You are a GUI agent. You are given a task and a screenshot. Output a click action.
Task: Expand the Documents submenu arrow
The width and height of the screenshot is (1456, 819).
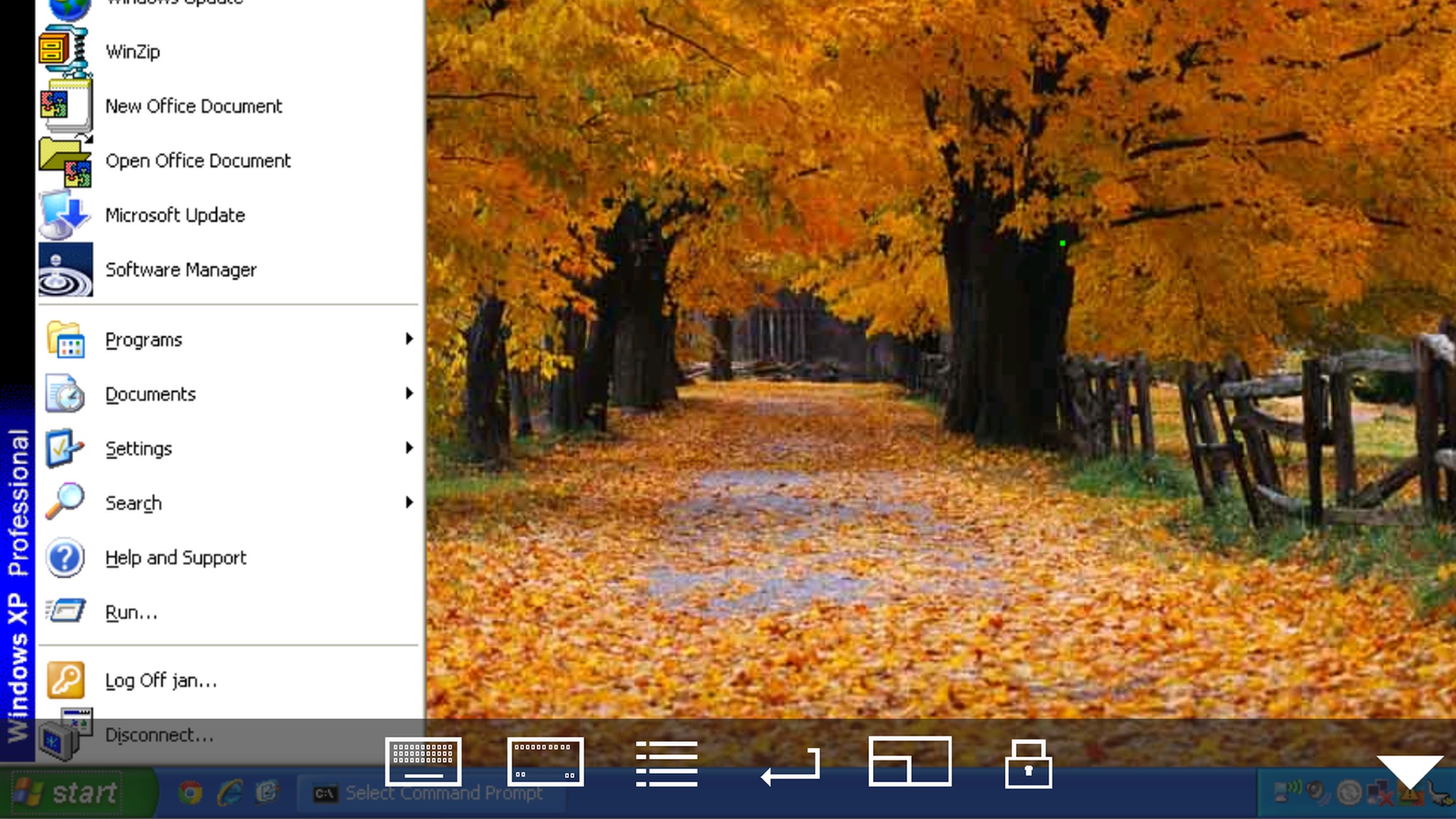click(x=409, y=393)
